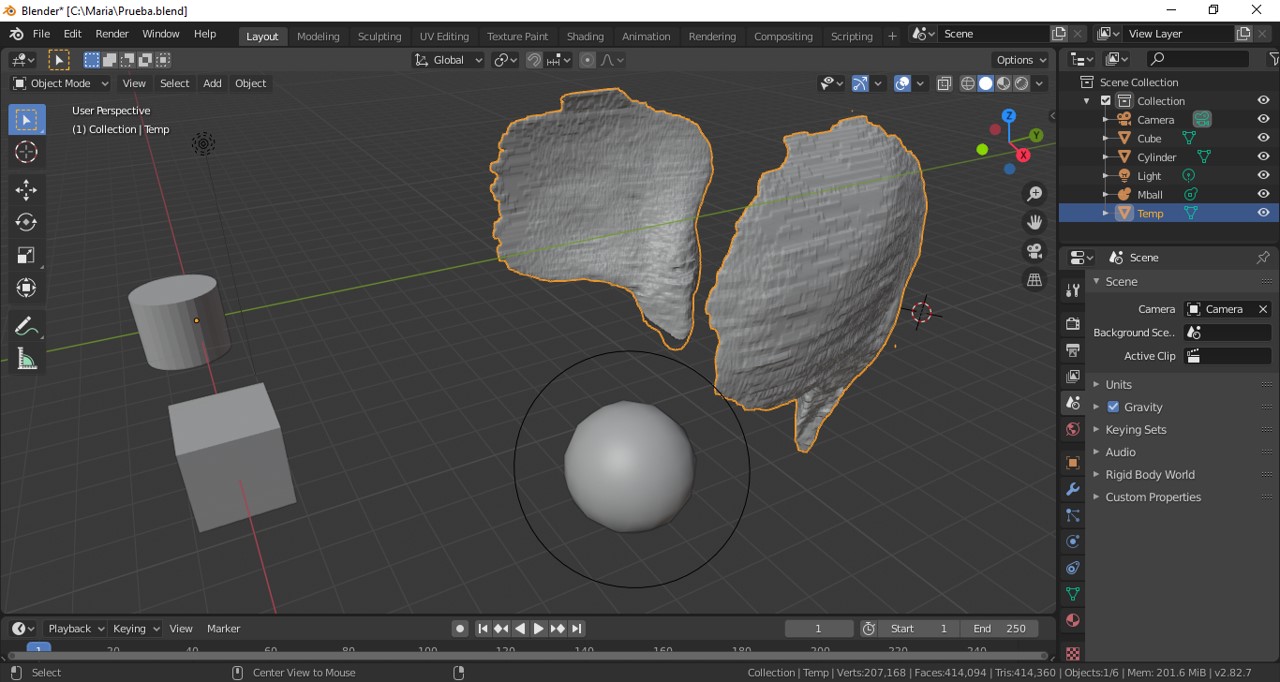
Task: Open the Object Mode dropdown
Action: coord(60,83)
